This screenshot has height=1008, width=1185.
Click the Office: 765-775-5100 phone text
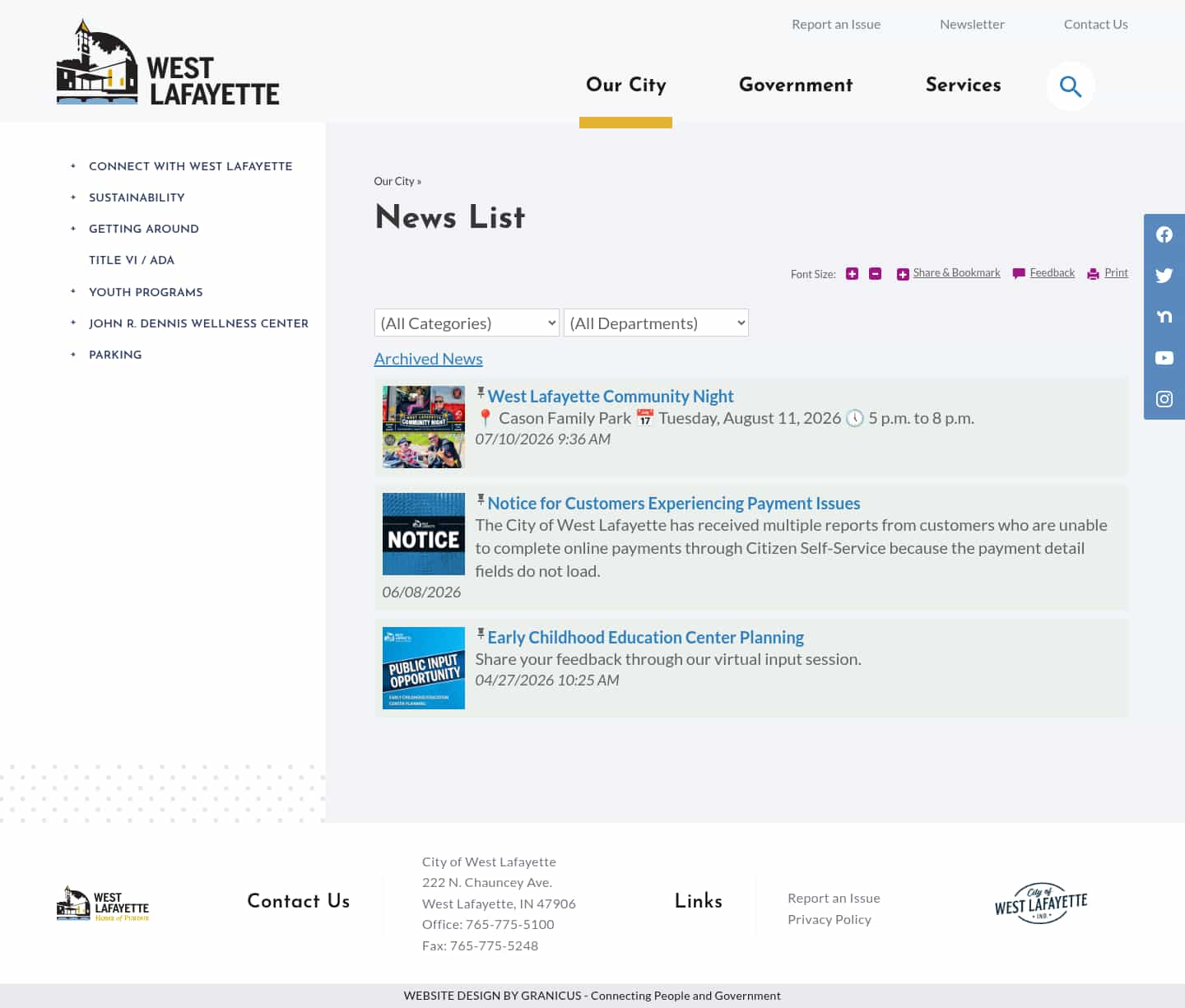pyautogui.click(x=488, y=925)
